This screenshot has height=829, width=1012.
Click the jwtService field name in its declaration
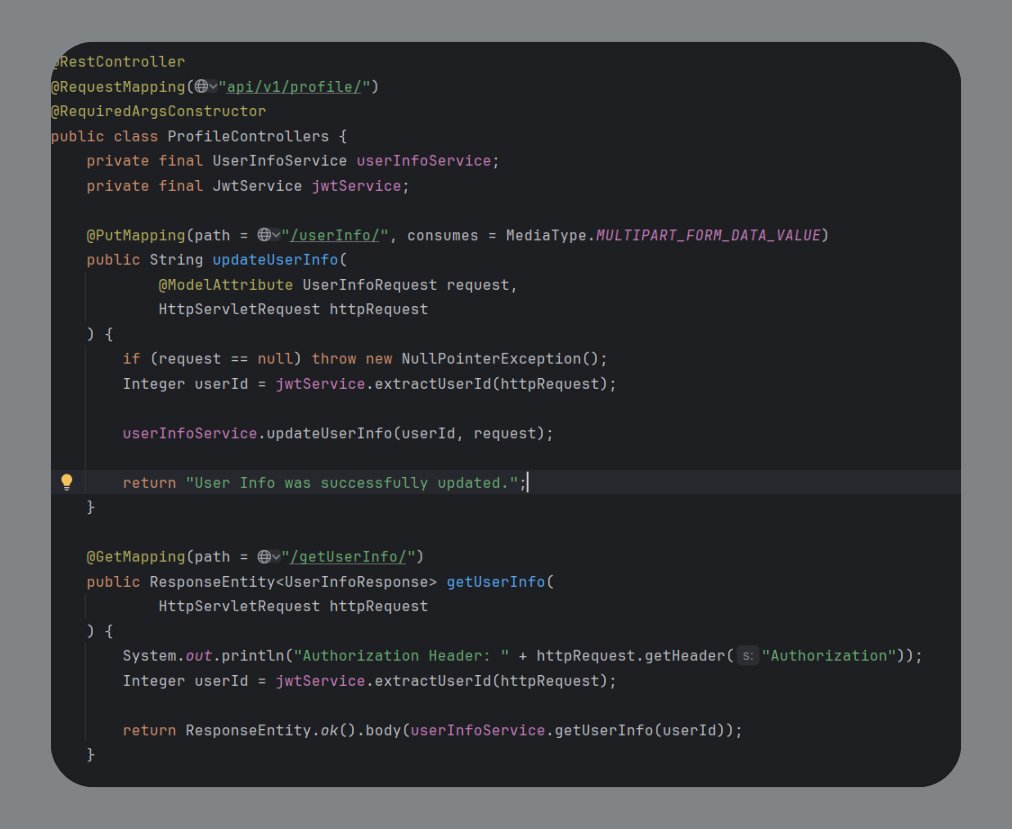click(356, 186)
